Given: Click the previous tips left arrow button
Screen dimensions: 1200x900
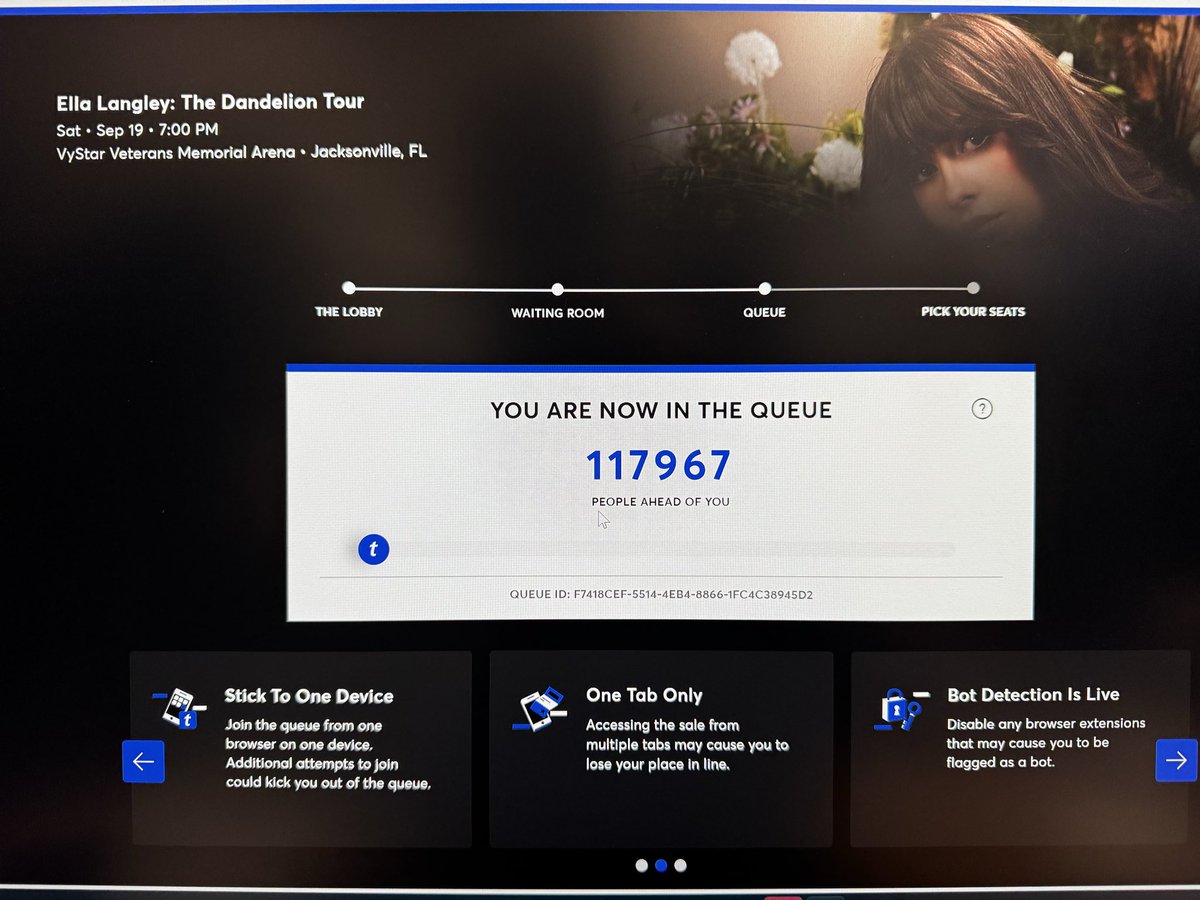Looking at the screenshot, I should (143, 761).
